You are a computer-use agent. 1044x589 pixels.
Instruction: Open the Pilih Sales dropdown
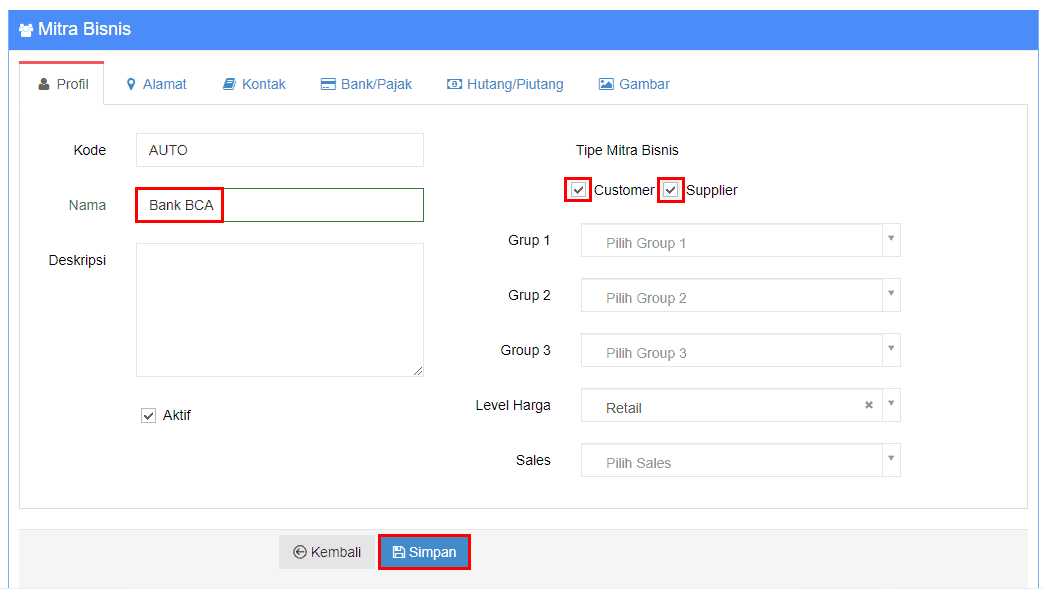pos(740,460)
